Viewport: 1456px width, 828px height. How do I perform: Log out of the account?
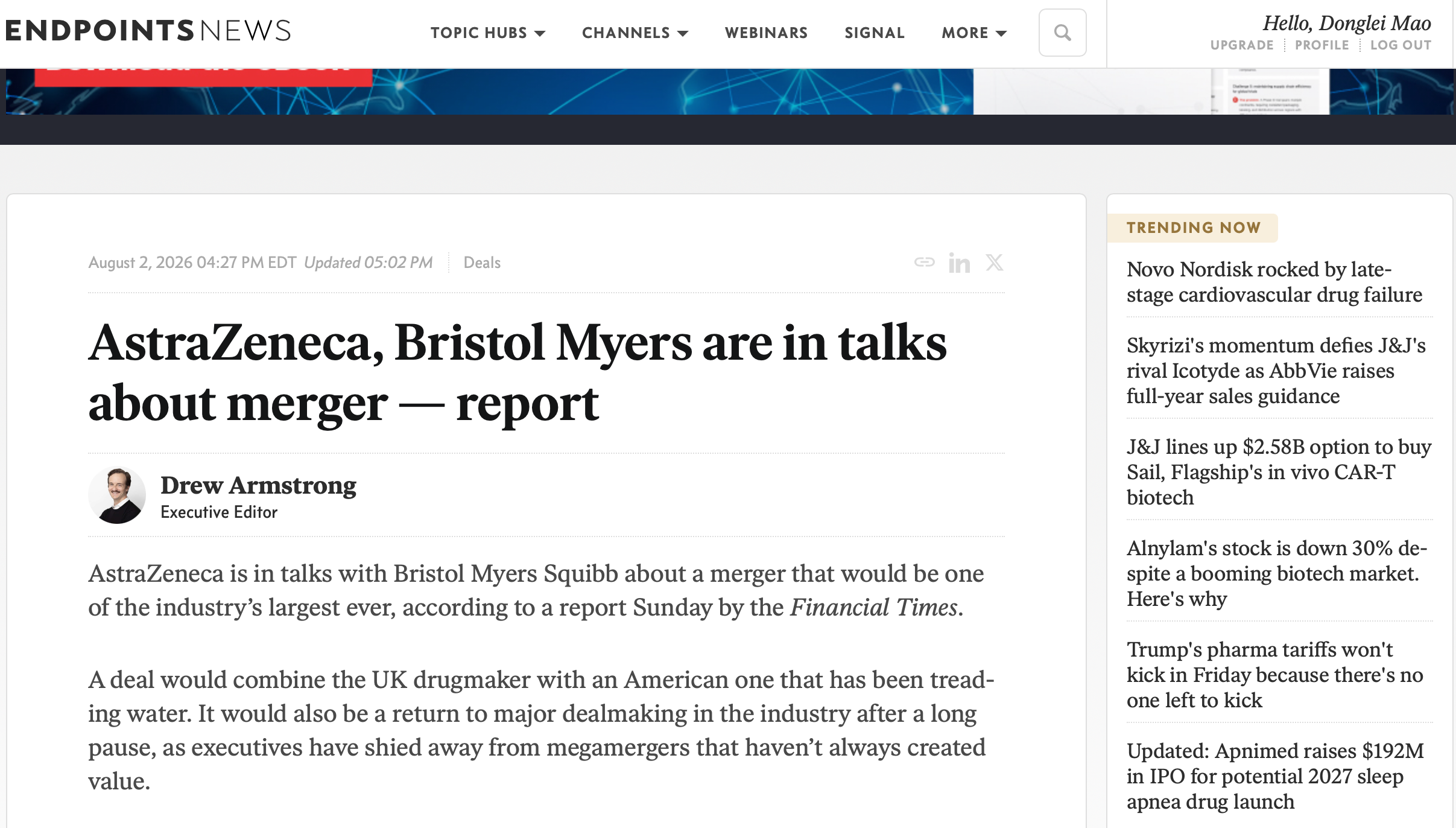click(x=1401, y=45)
